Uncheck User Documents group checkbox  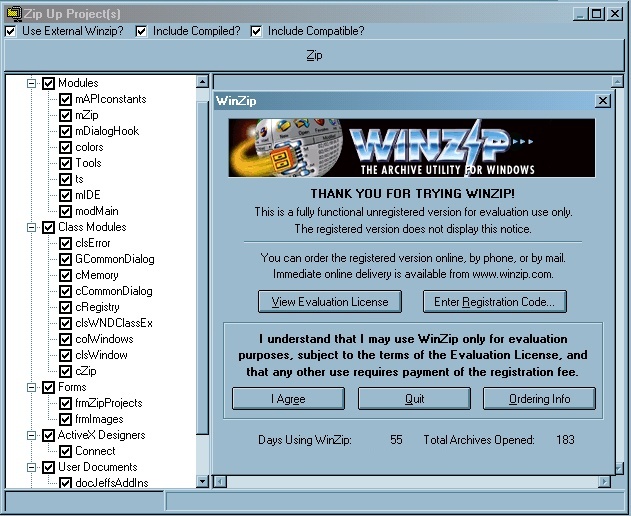[x=48, y=467]
